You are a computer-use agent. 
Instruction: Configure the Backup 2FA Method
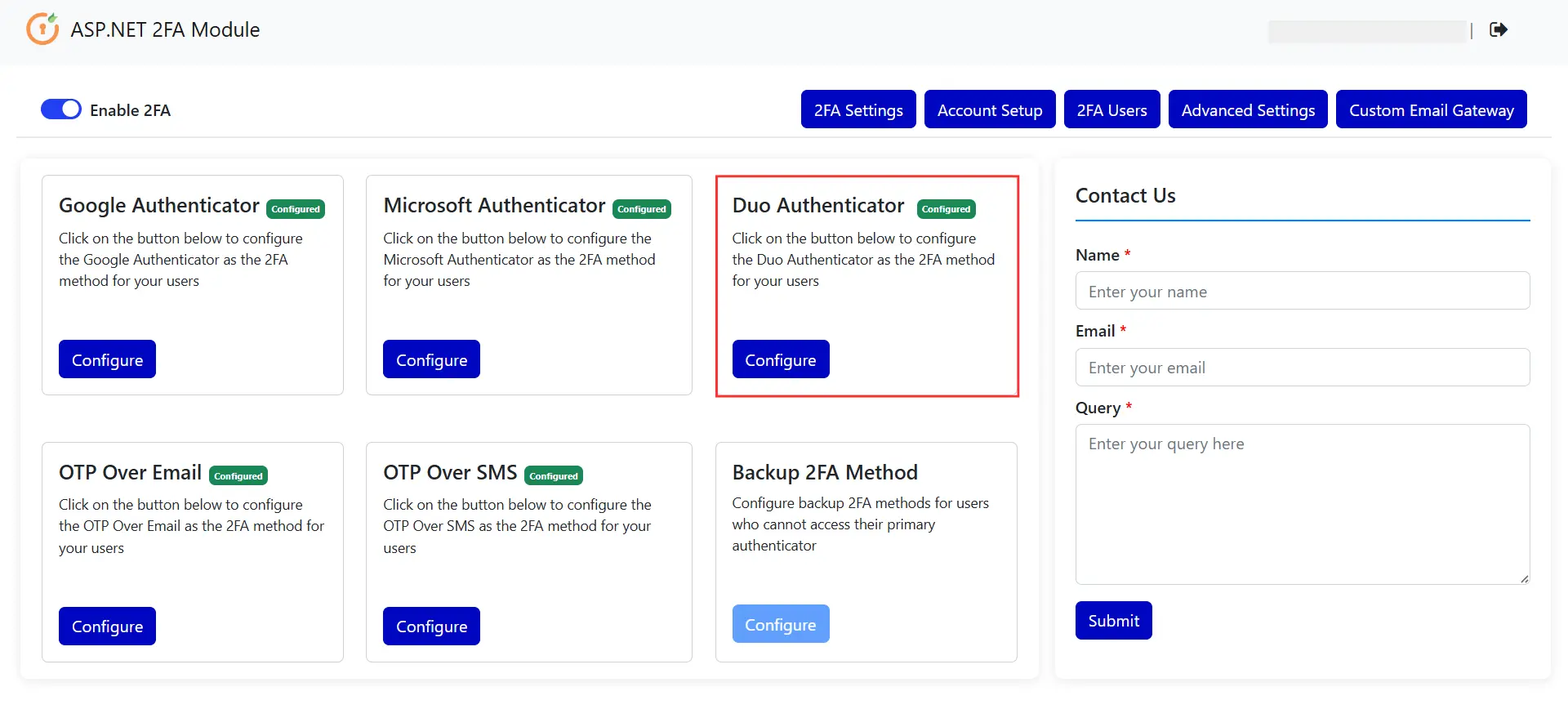[781, 624]
